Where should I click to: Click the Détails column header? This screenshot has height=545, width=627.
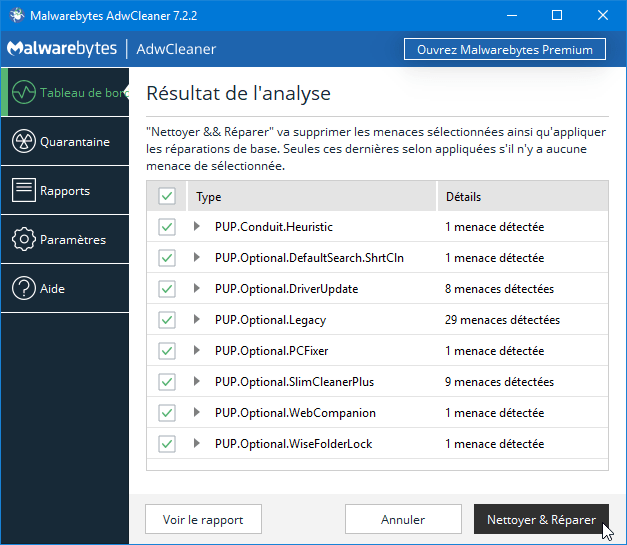coord(523,196)
